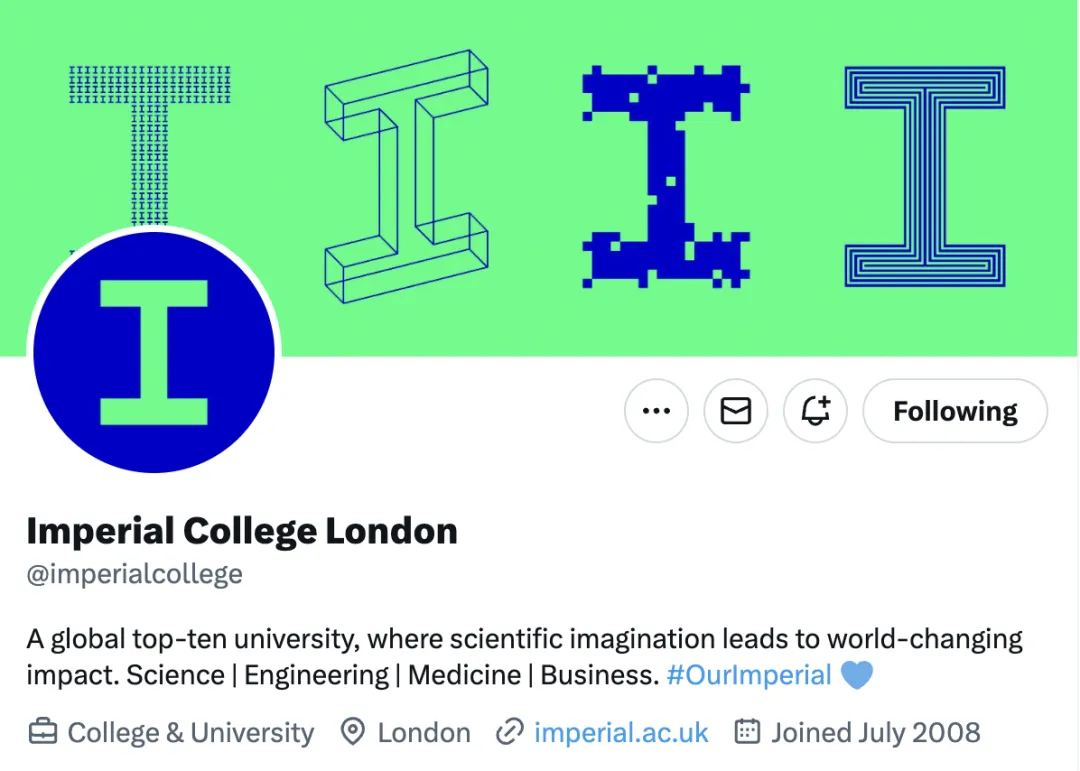Click the calendar joined-date icon

(747, 732)
